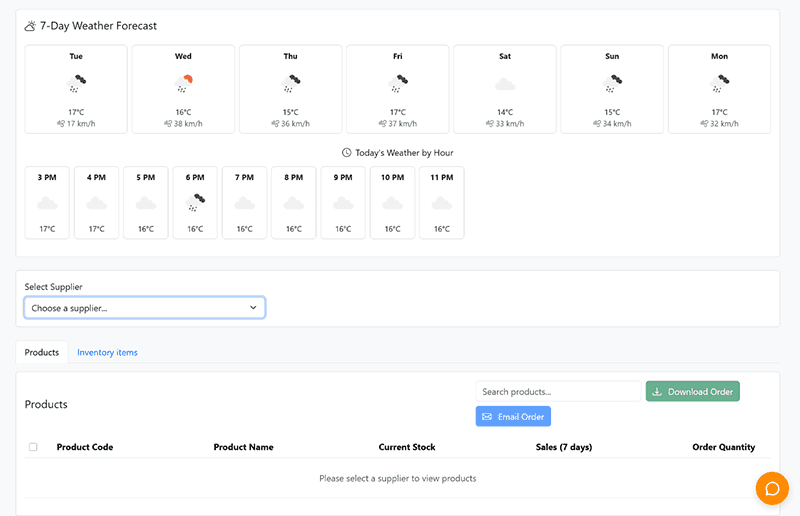This screenshot has height=516, width=800.
Task: Click the Sales (7 days) column header
Action: [564, 447]
